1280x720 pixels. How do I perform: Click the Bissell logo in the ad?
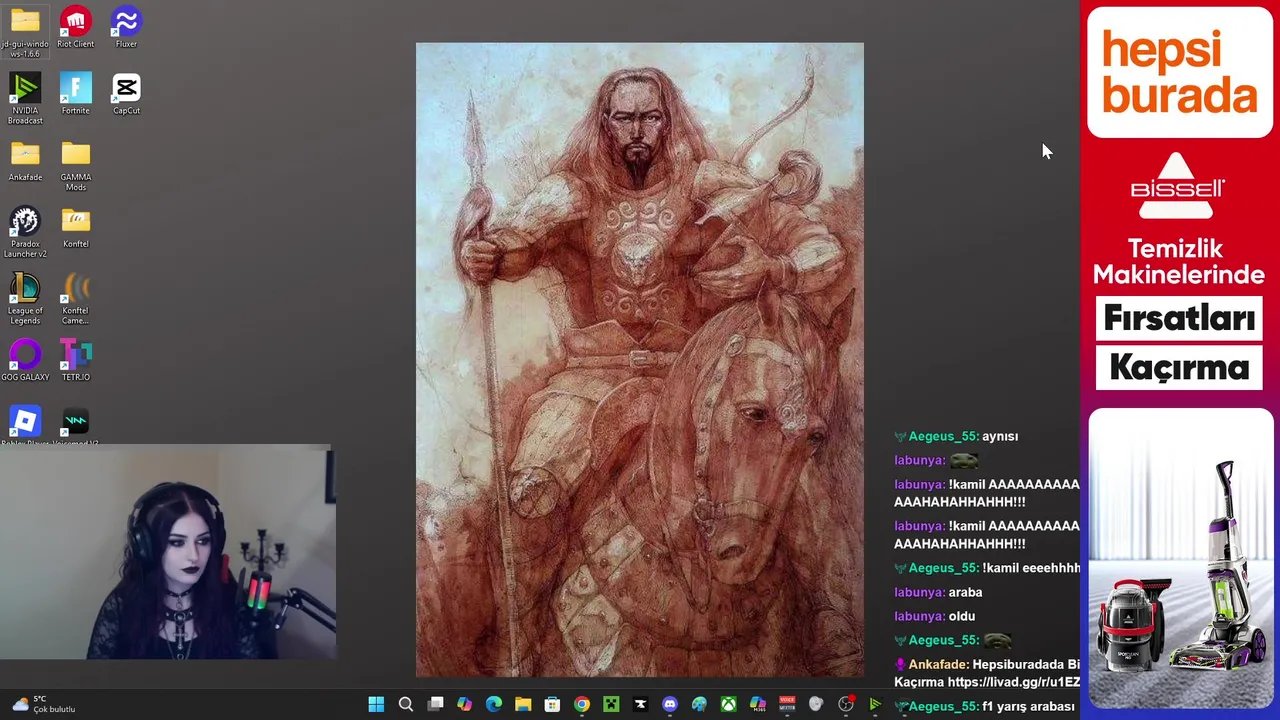pos(1178,186)
